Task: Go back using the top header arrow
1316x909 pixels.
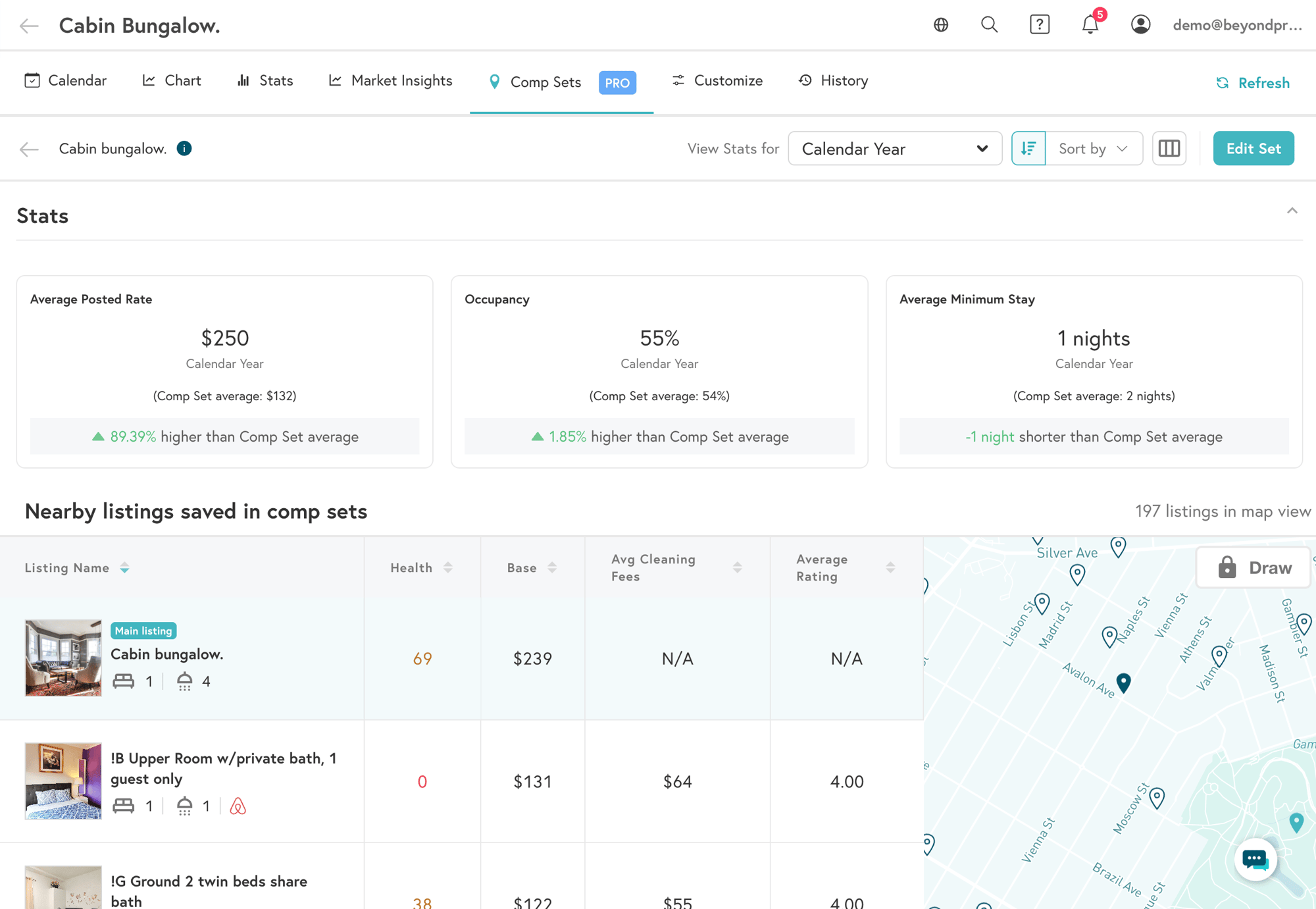Action: coord(29,26)
